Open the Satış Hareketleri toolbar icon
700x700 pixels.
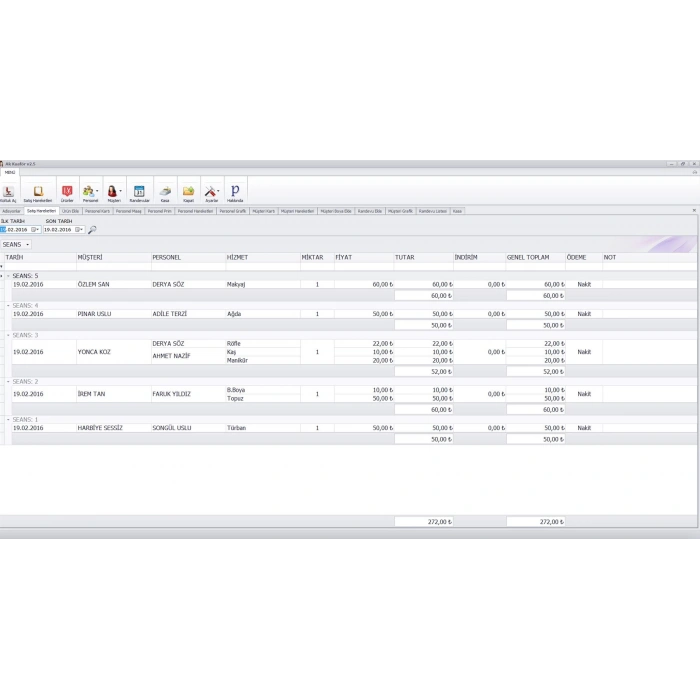pyautogui.click(x=39, y=192)
